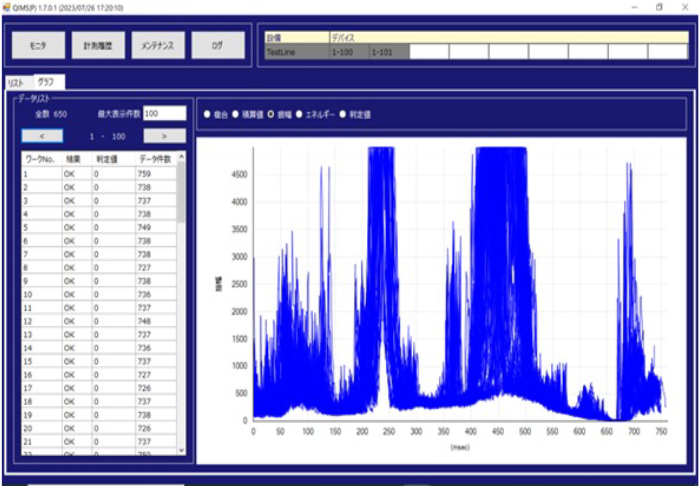
Task: Select work No. 21 row
Action: coord(100,441)
